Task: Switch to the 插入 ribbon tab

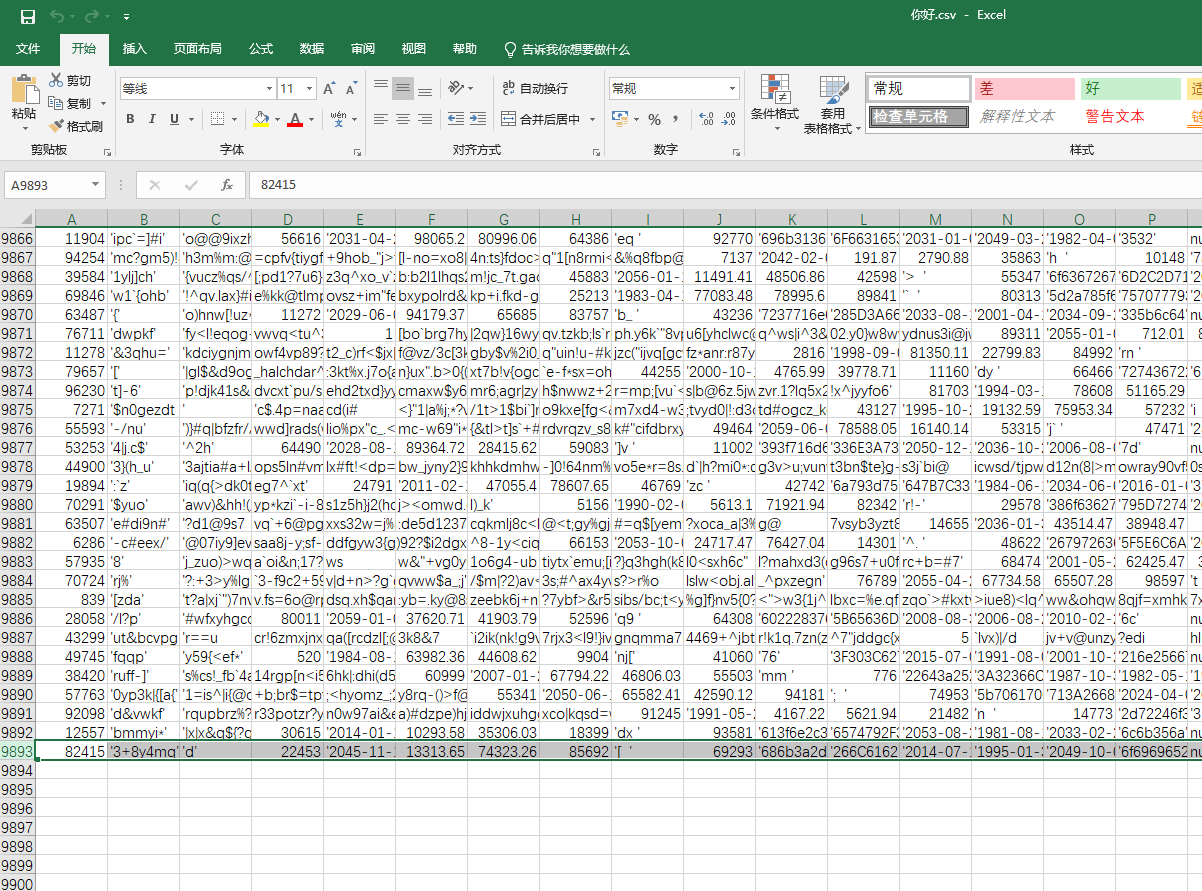Action: [136, 49]
